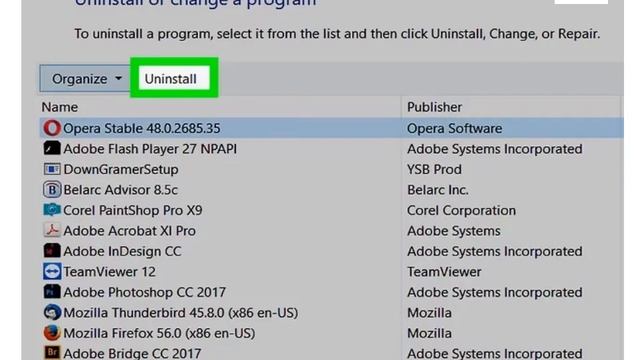Click TeamViewer publisher cell
640x360 pixels.
[x=444, y=271]
